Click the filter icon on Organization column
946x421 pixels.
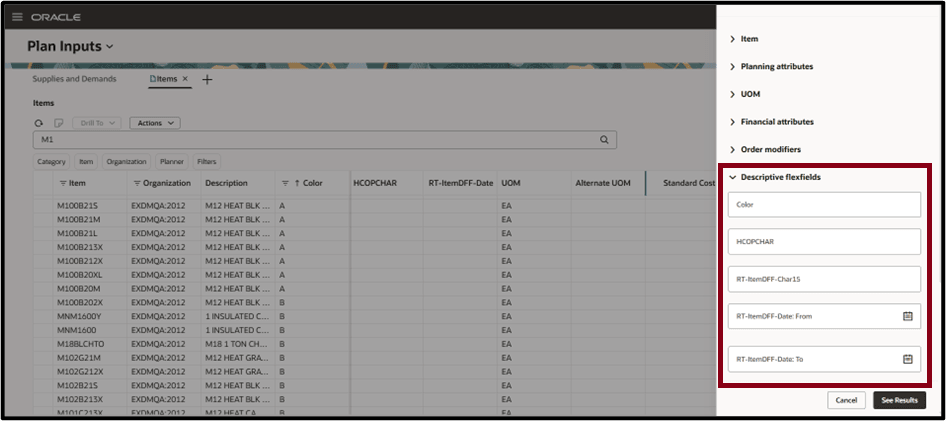137,183
